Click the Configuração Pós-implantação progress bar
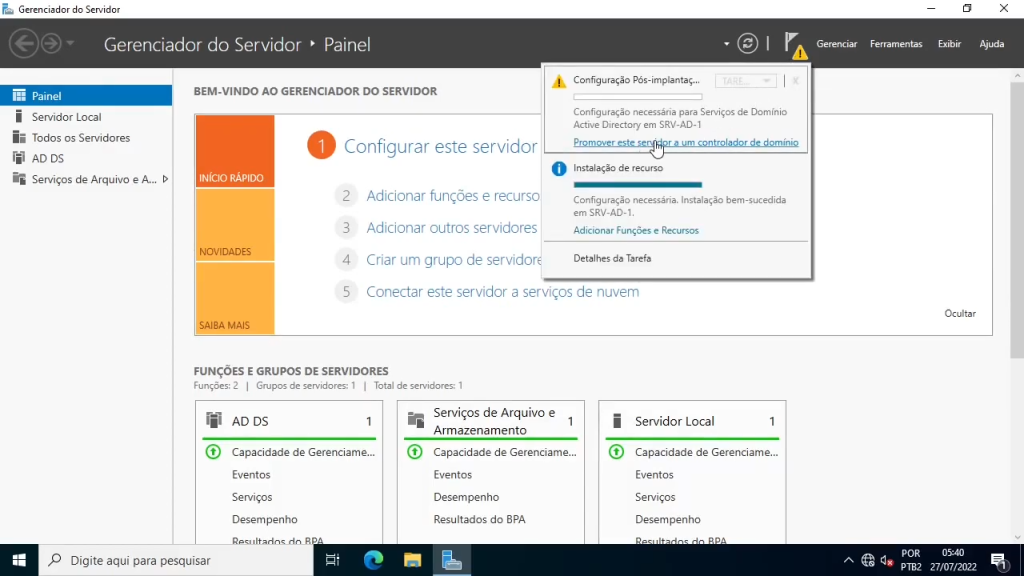The image size is (1024, 576). (x=637, y=97)
